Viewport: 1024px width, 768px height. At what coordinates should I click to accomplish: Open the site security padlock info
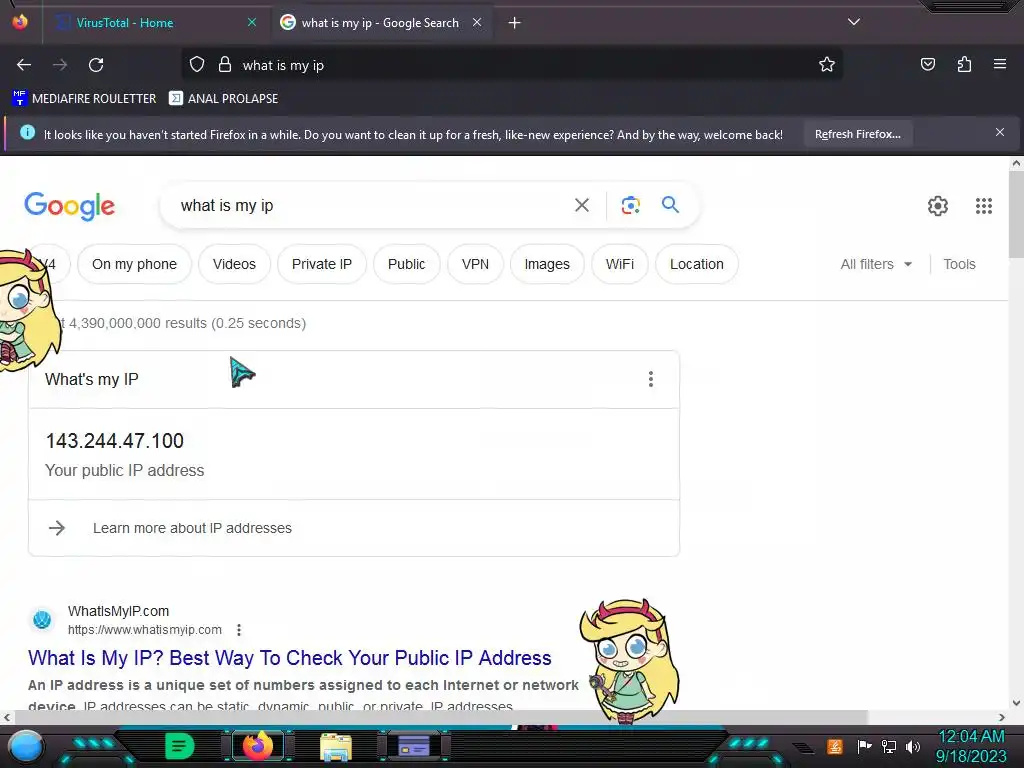pyautogui.click(x=225, y=65)
